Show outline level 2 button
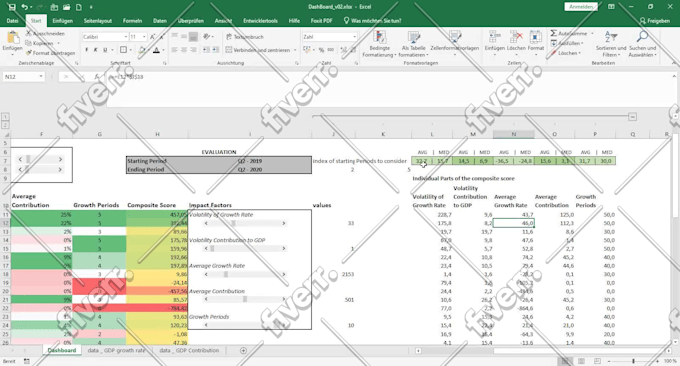Screen dimensions: 680x366 coord(5,125)
